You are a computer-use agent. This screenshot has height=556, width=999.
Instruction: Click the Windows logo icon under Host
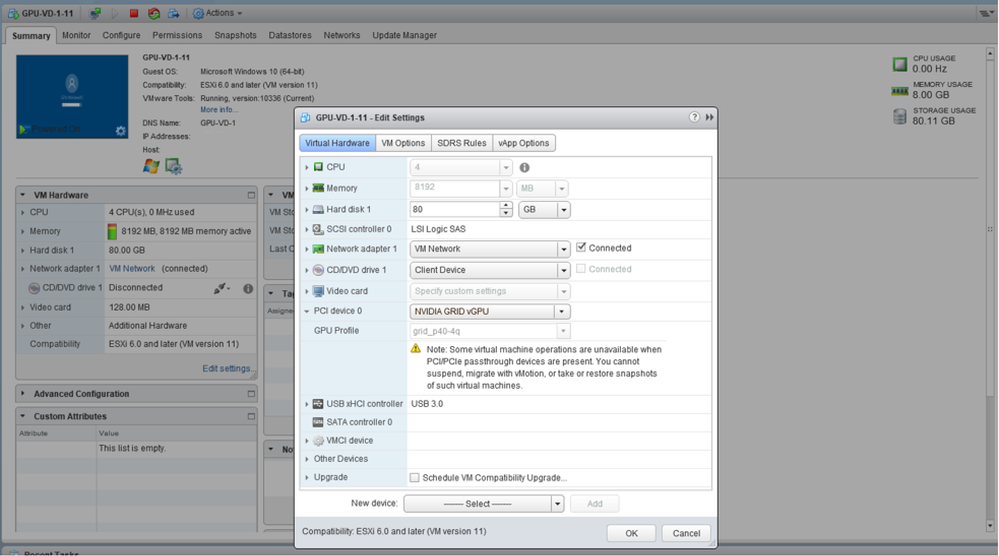click(x=151, y=166)
